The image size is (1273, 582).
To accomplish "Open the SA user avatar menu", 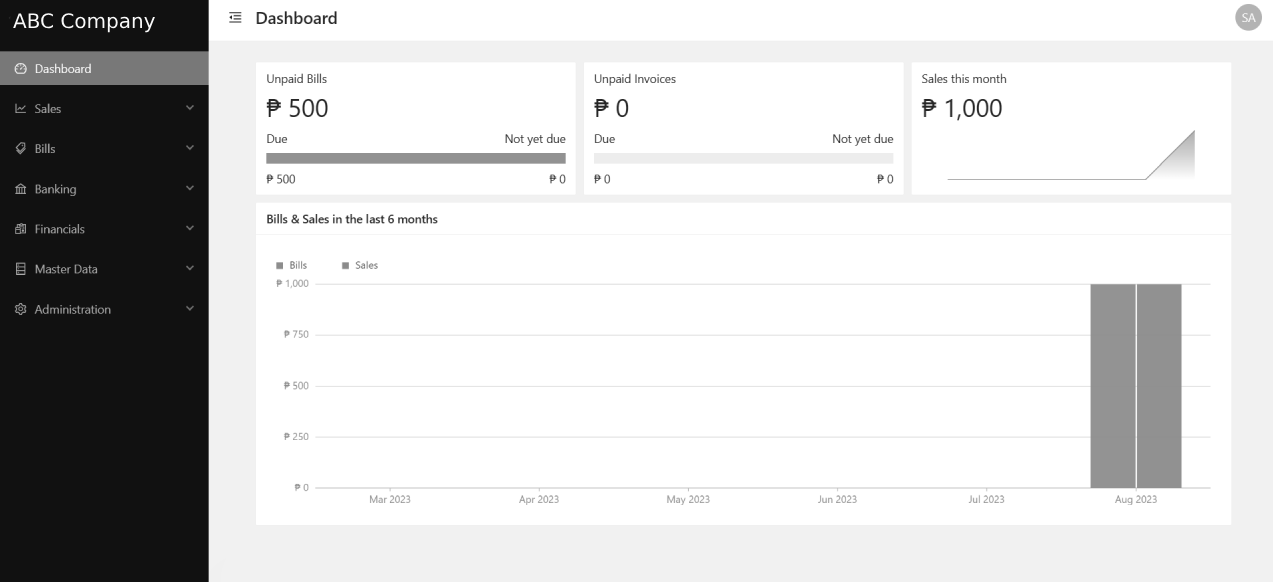I will coord(1247,18).
